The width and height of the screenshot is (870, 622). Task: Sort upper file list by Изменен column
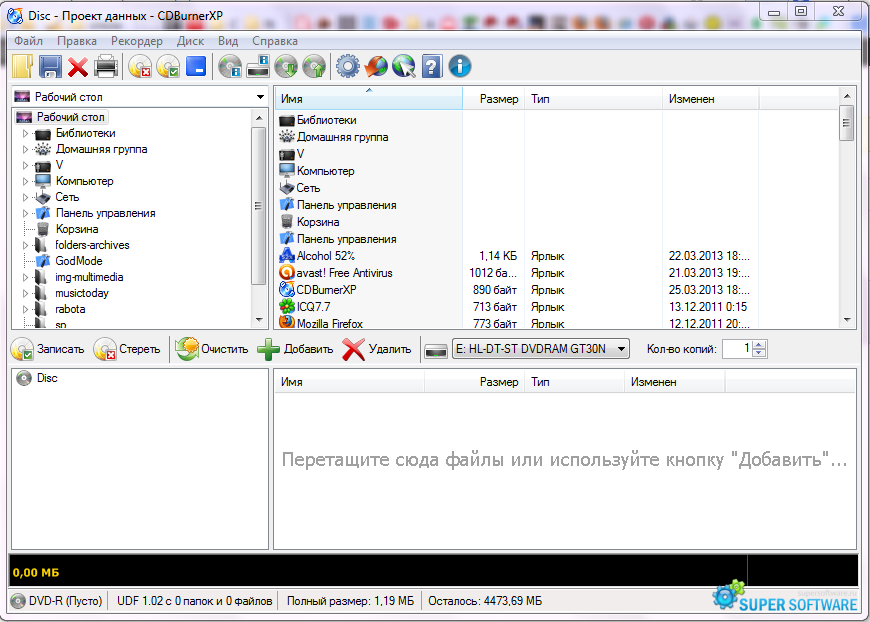coord(710,99)
